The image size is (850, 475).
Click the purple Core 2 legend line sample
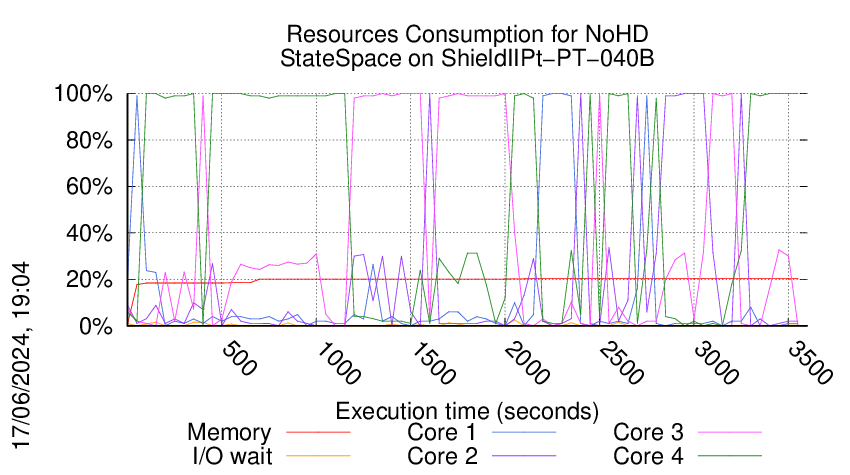pyautogui.click(x=524, y=456)
